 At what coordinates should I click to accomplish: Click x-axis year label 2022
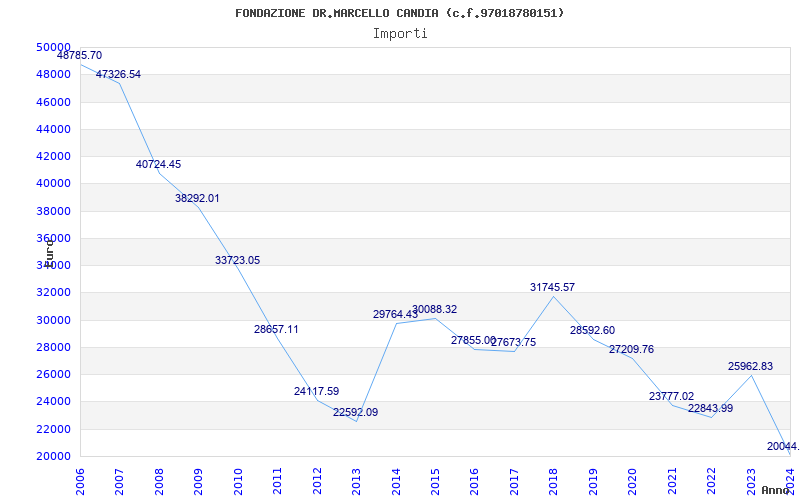coord(712,481)
